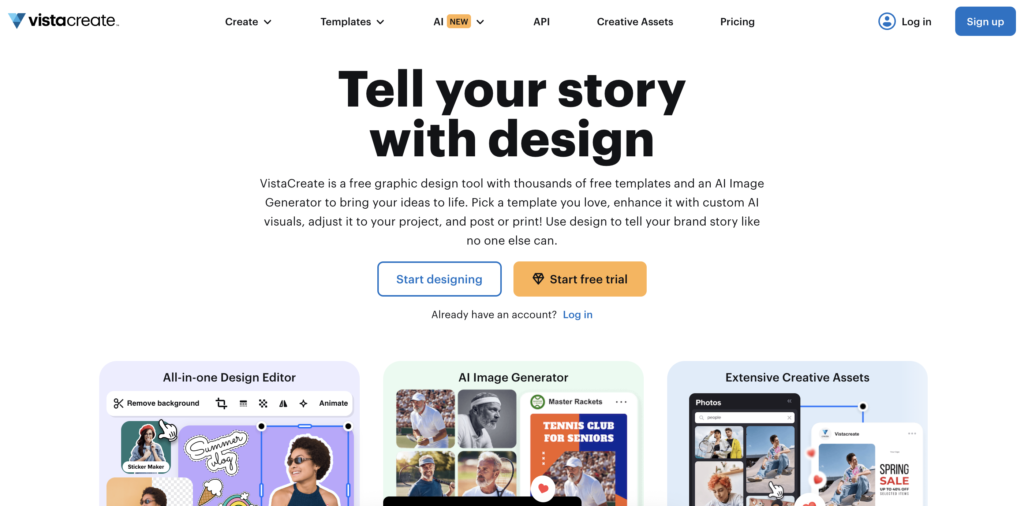1024x506 pixels.
Task: Expand the Create dropdown menu
Action: click(248, 22)
